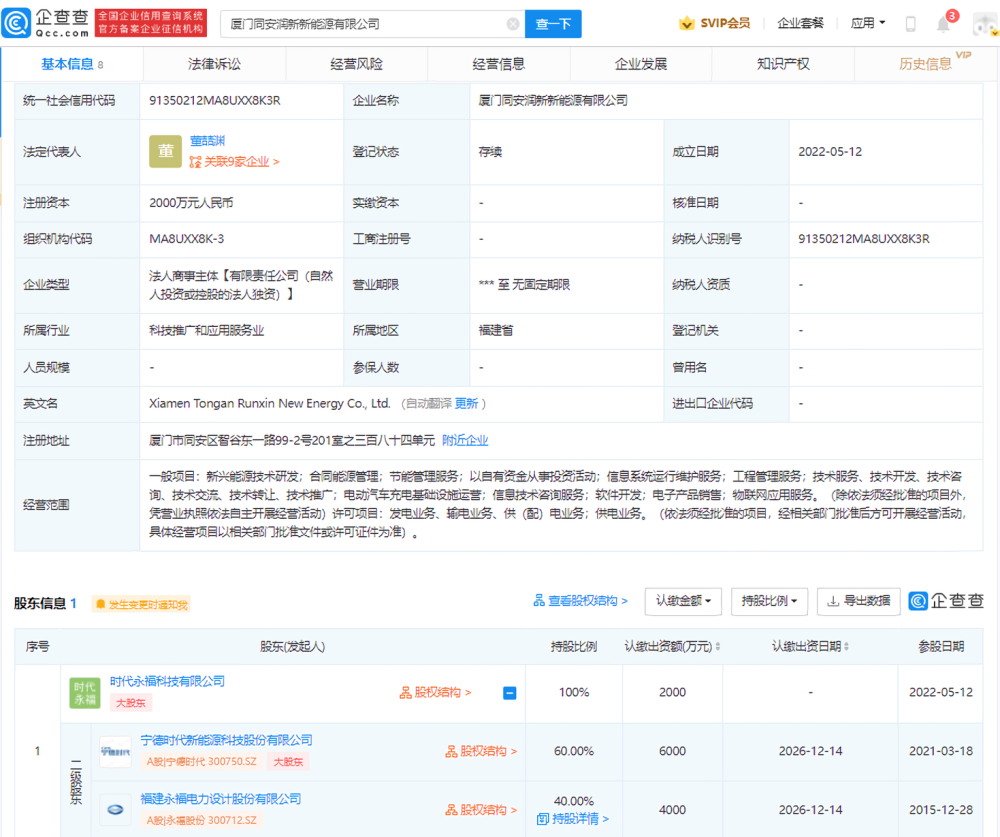Open 持股比例 dropdown
Image resolution: width=1000 pixels, height=837 pixels.
click(769, 601)
